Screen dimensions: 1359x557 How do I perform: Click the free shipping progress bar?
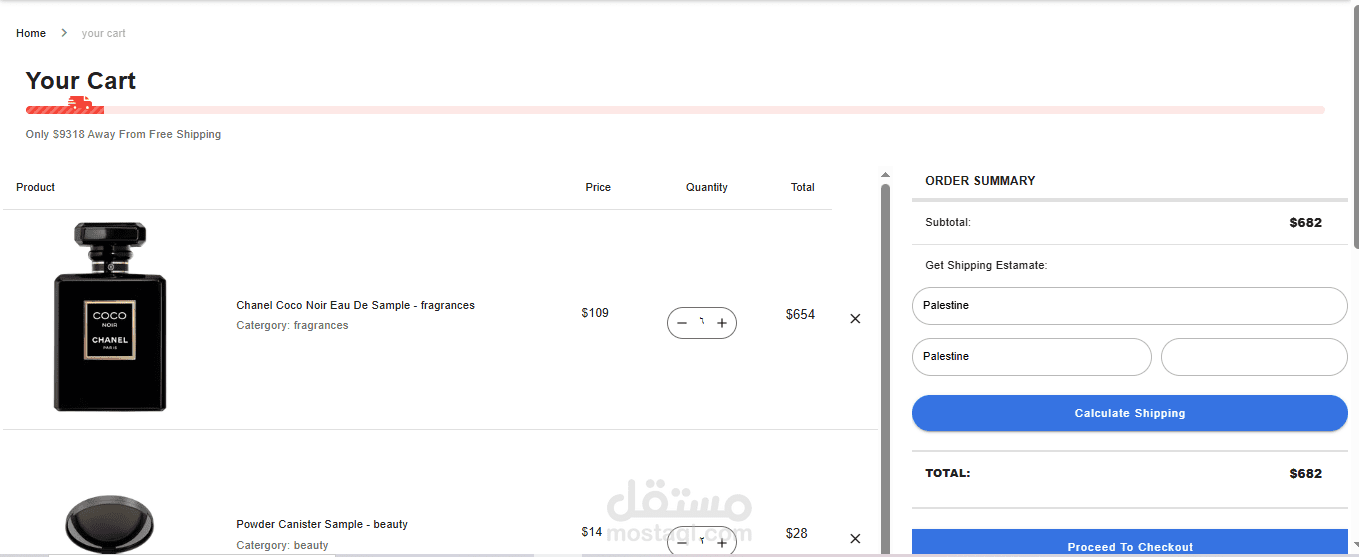(675, 109)
